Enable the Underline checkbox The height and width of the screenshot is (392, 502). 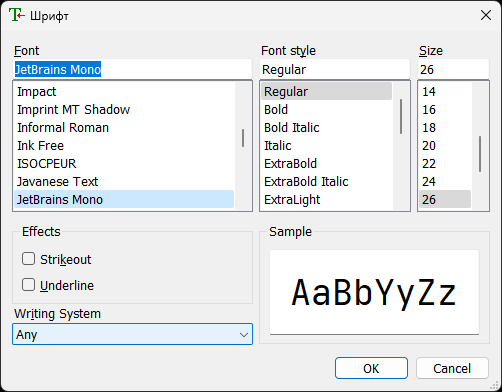click(28, 285)
